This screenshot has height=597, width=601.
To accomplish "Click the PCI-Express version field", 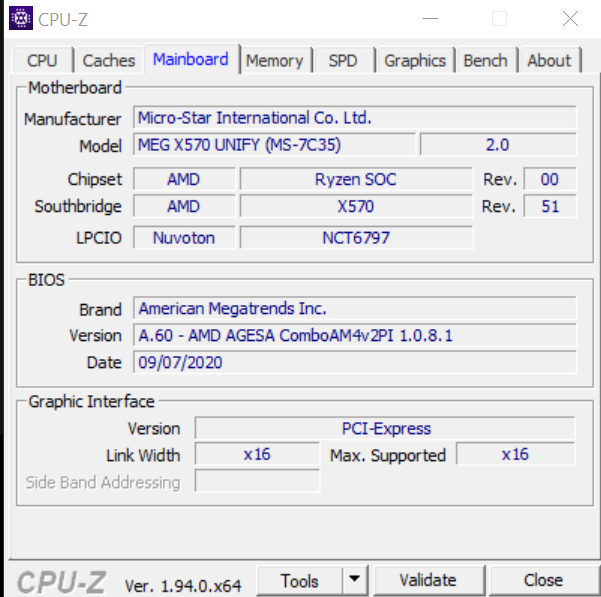I will tap(385, 428).
